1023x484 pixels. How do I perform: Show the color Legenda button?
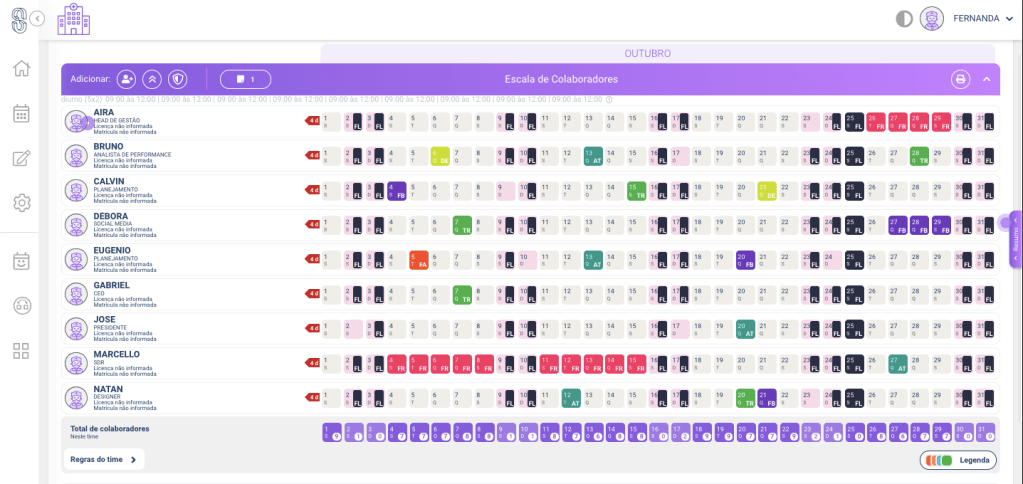[958, 460]
